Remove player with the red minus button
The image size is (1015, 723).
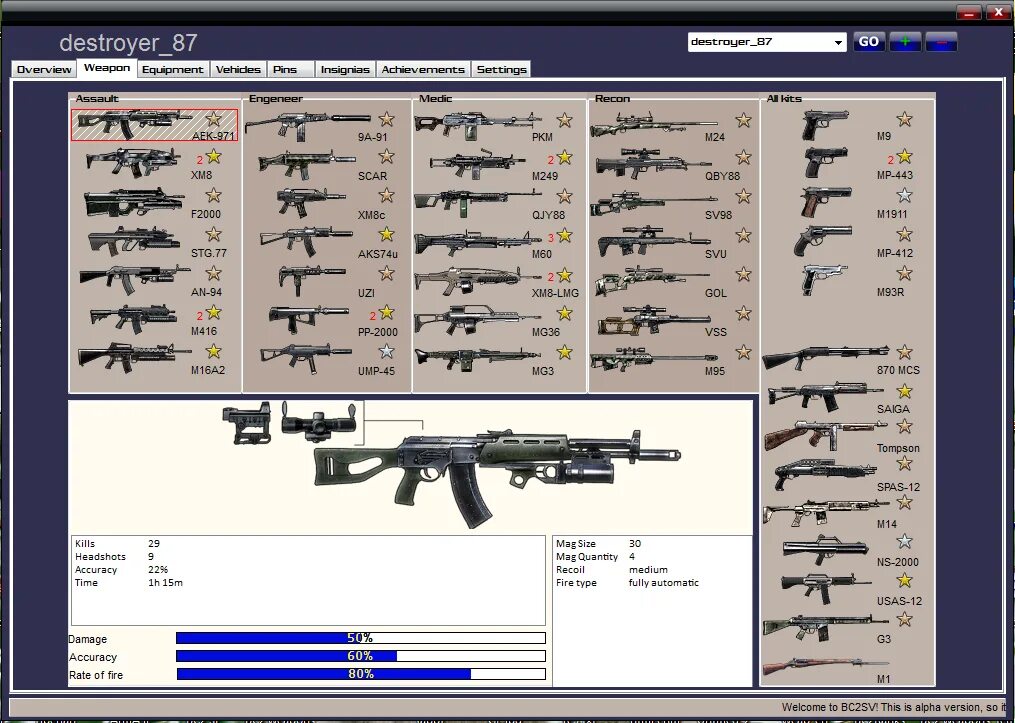coord(941,42)
